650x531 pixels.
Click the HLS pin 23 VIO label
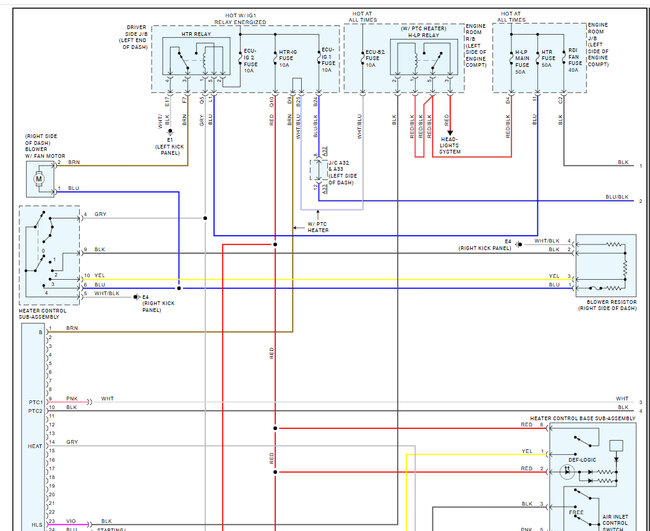pyautogui.click(x=71, y=521)
